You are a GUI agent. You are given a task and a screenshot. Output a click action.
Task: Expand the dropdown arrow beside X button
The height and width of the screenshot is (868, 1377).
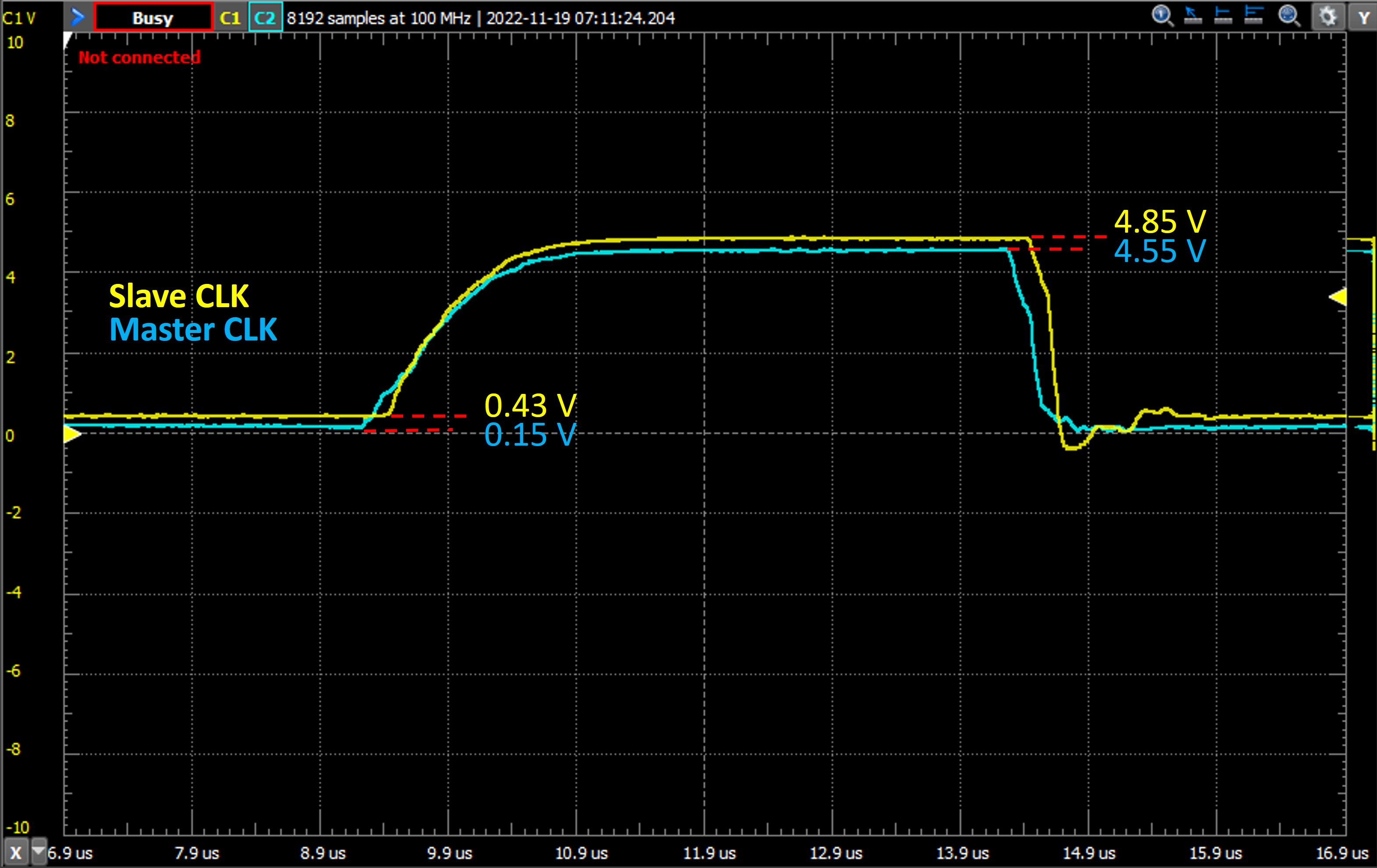pyautogui.click(x=39, y=851)
